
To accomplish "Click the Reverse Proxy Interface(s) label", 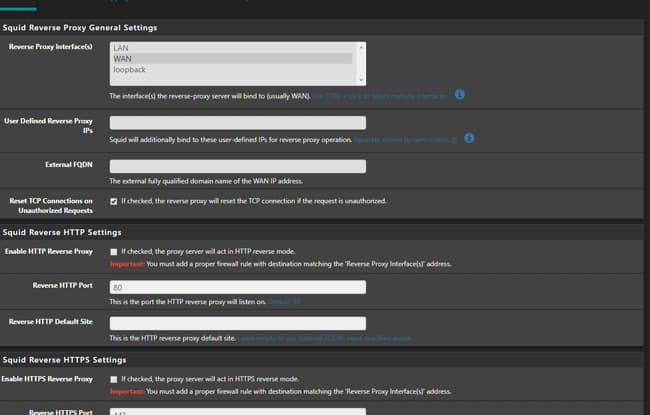I will (51, 47).
